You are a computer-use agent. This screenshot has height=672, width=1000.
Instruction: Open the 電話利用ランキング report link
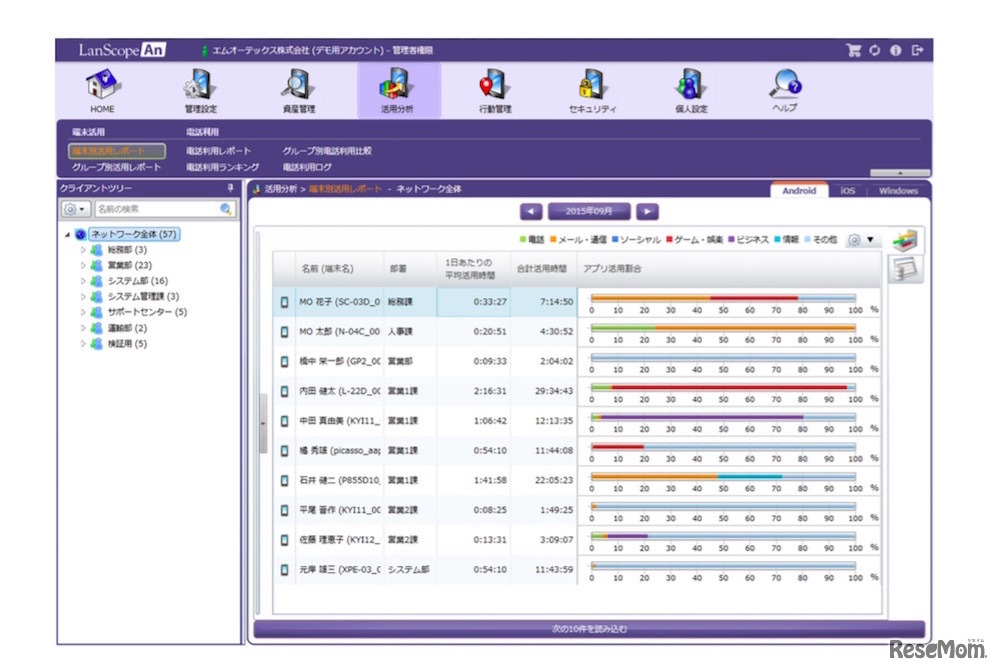[222, 167]
